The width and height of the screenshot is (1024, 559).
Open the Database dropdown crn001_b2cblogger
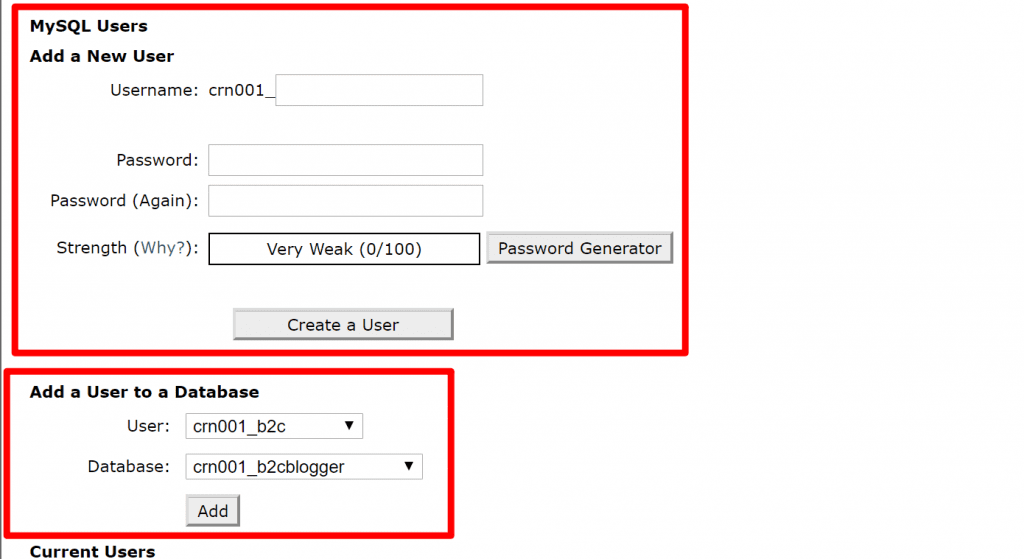click(x=304, y=466)
